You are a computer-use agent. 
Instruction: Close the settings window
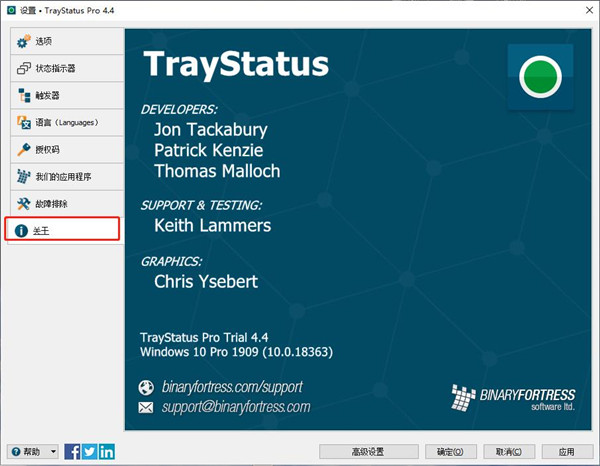(589, 10)
